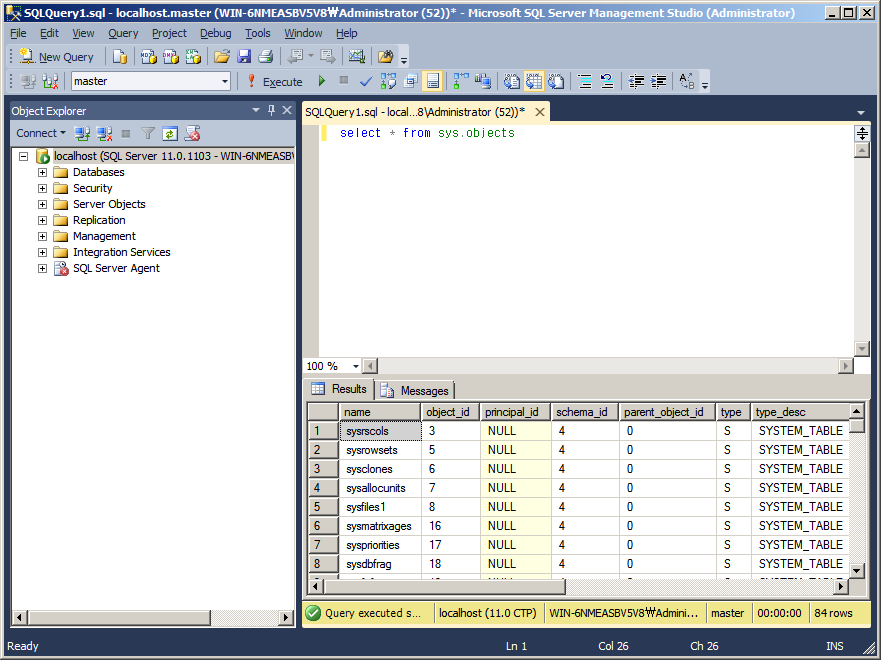Switch to the Messages tab
This screenshot has height=660, width=881.
pyautogui.click(x=415, y=390)
